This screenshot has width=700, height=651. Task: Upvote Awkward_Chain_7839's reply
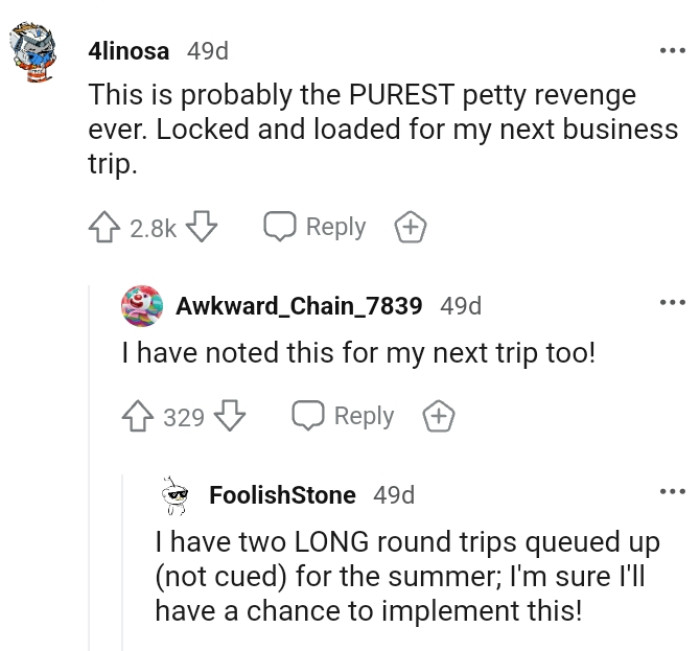137,416
